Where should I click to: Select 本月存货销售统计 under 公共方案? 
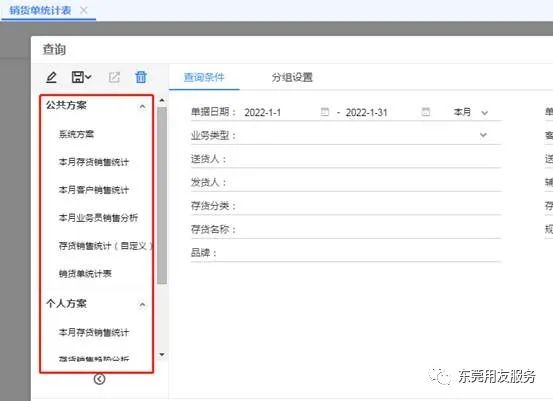(x=94, y=162)
